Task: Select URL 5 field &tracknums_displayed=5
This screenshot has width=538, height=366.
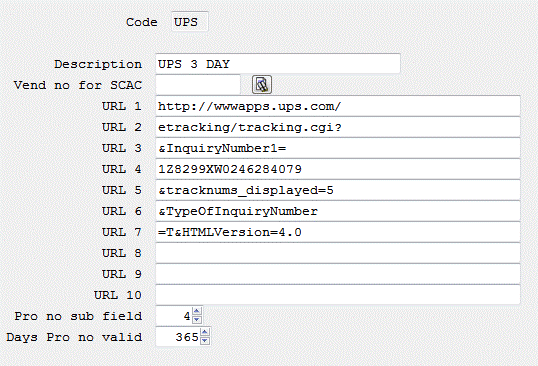Action: tap(338, 190)
